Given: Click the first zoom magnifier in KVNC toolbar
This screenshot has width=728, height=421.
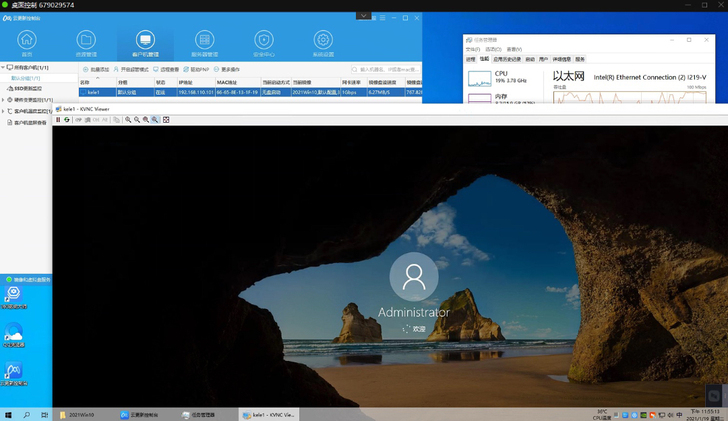Looking at the screenshot, I should 128,119.
